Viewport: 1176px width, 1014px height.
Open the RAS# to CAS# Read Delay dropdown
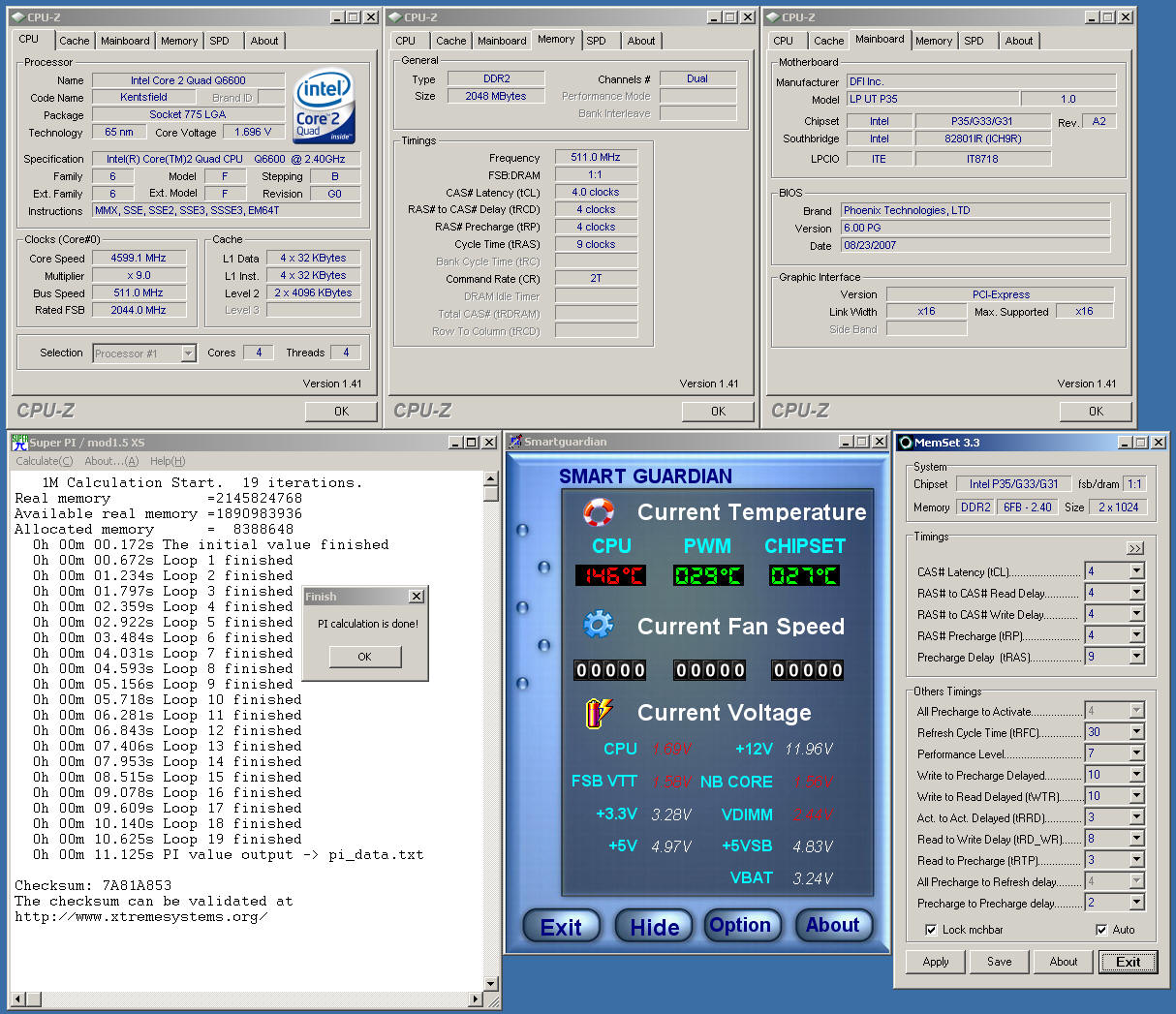(1136, 593)
